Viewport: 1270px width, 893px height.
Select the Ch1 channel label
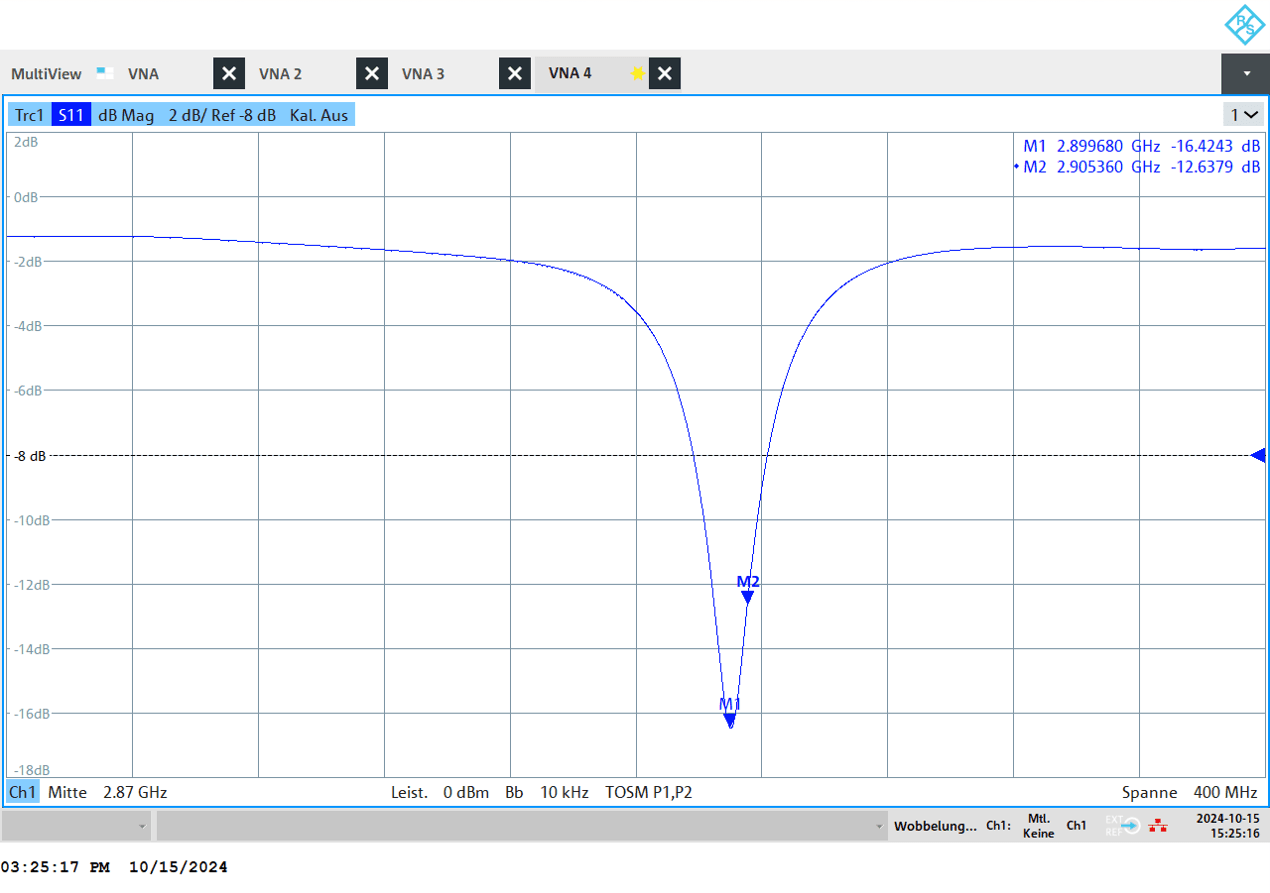23,792
